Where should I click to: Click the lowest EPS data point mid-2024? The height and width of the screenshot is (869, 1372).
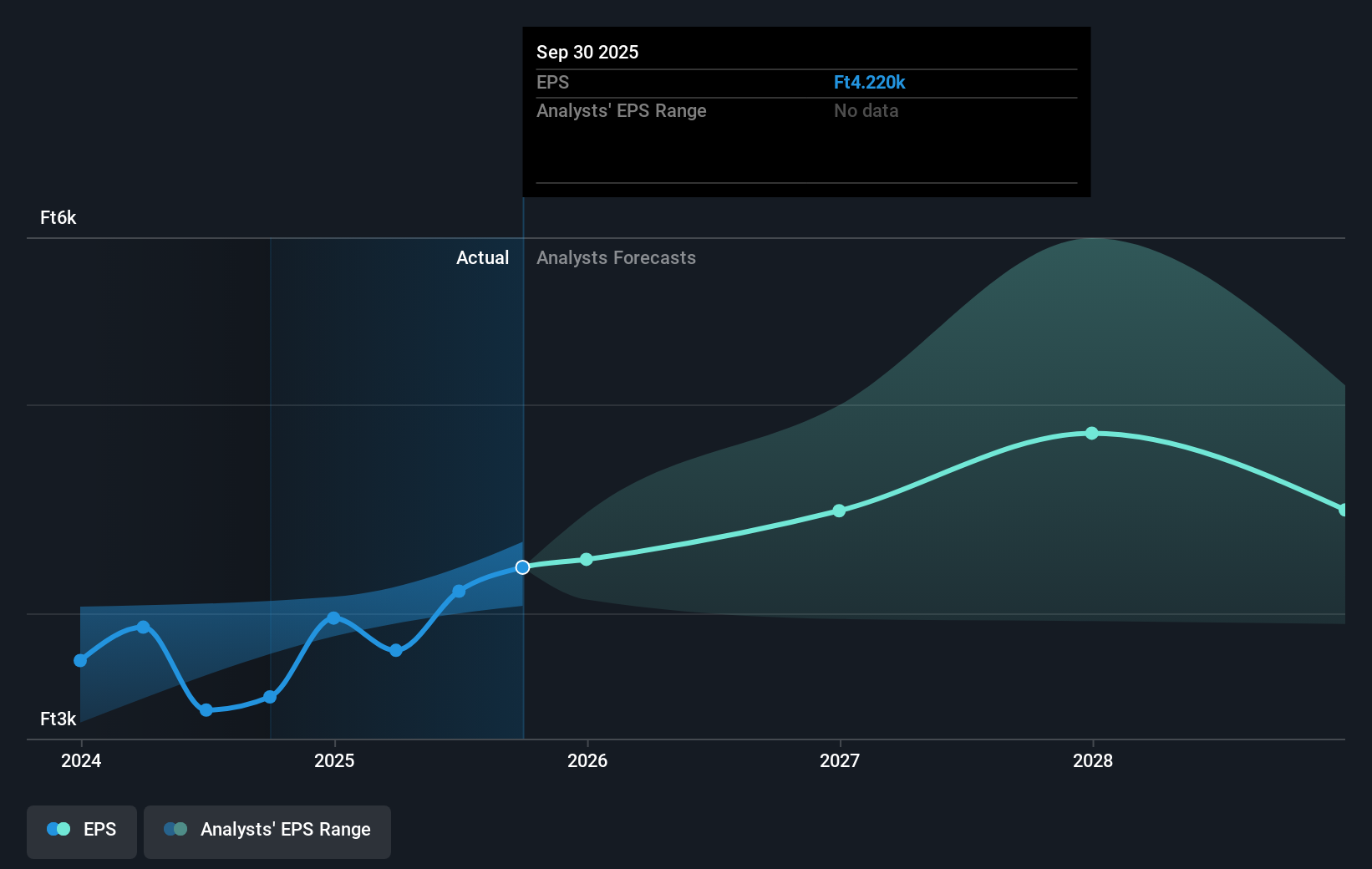point(206,710)
